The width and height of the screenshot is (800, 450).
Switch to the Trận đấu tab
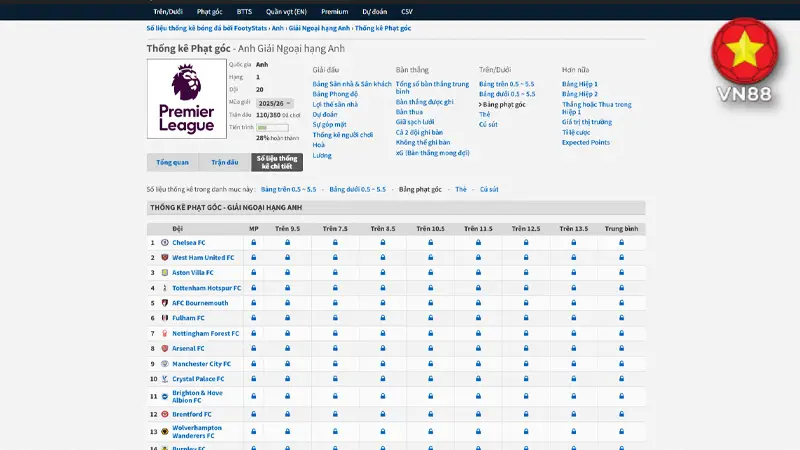pyautogui.click(x=225, y=162)
